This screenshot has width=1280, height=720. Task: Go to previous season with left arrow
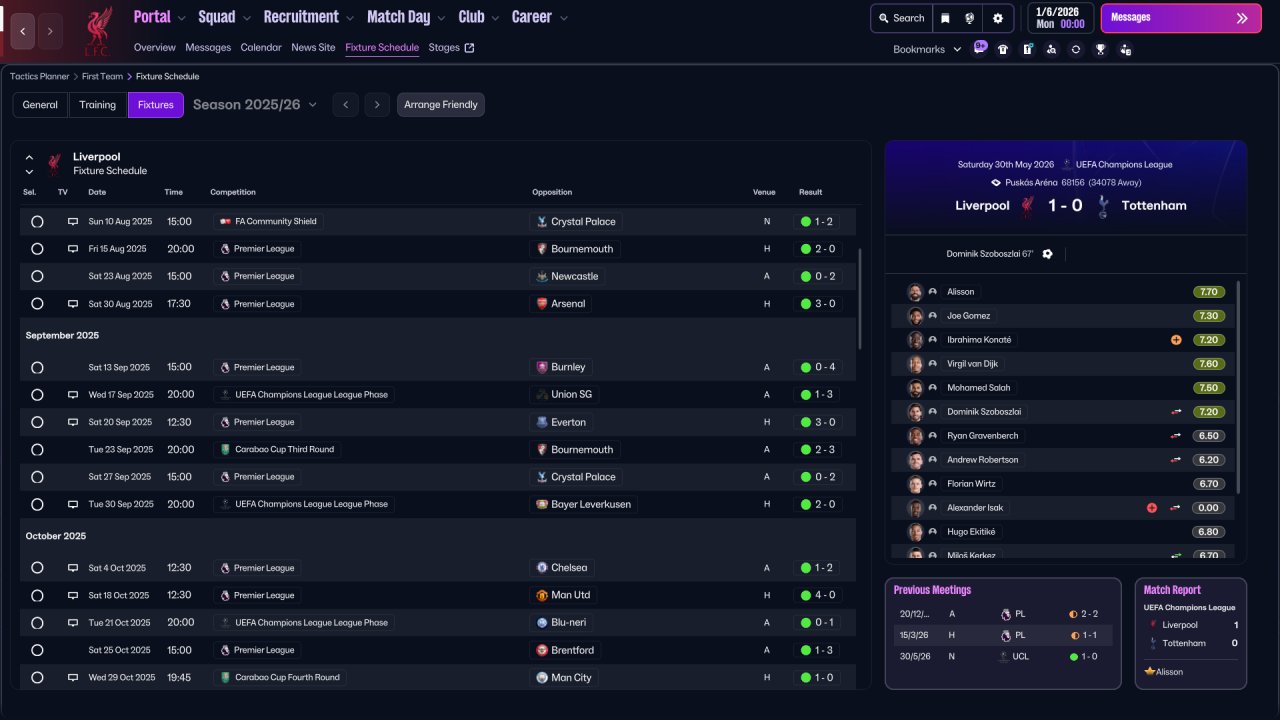pos(345,105)
